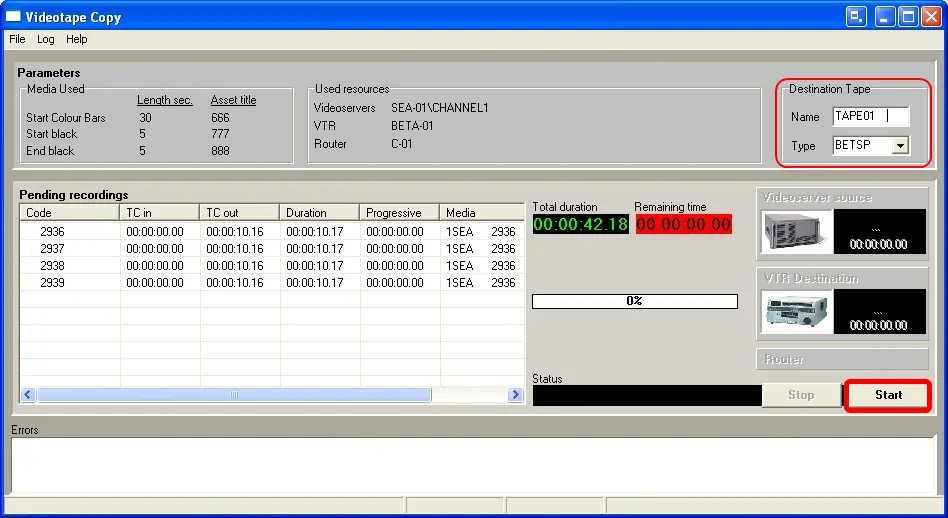Viewport: 948px width, 518px height.
Task: Open the Help menu
Action: pyautogui.click(x=77, y=39)
